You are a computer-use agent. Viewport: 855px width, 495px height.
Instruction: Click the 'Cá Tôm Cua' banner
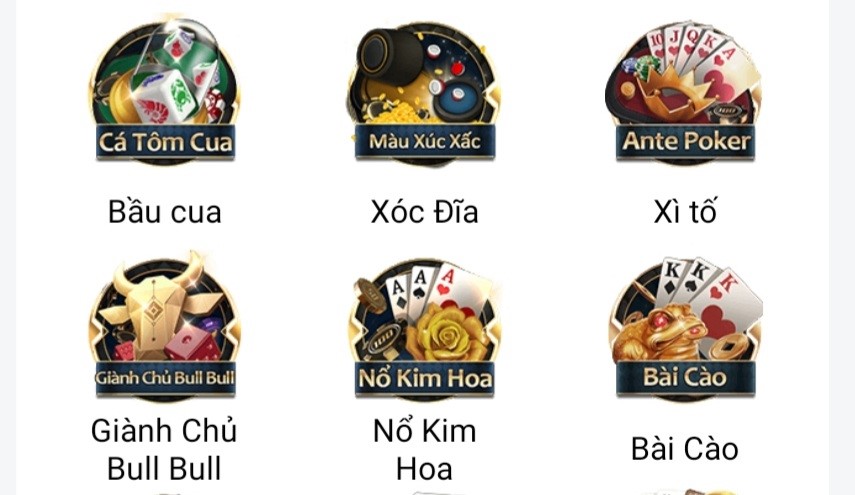click(x=165, y=142)
